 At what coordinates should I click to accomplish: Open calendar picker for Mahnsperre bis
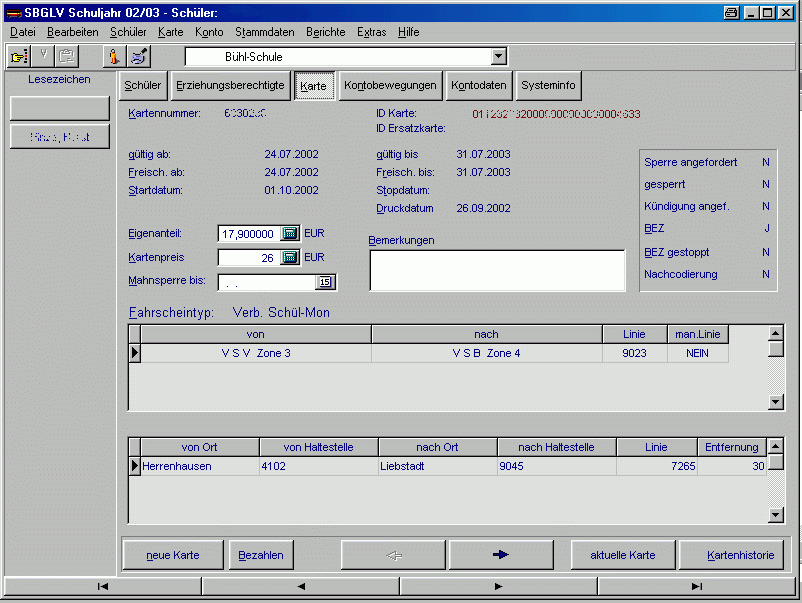pyautogui.click(x=325, y=282)
